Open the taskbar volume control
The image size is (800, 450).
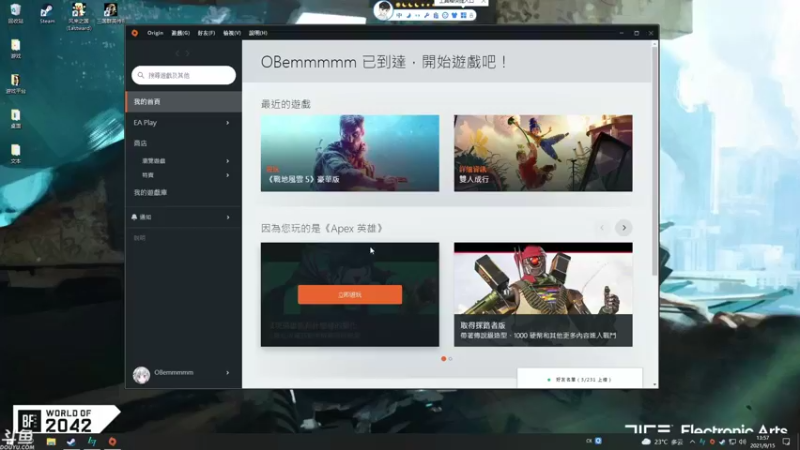click(742, 441)
